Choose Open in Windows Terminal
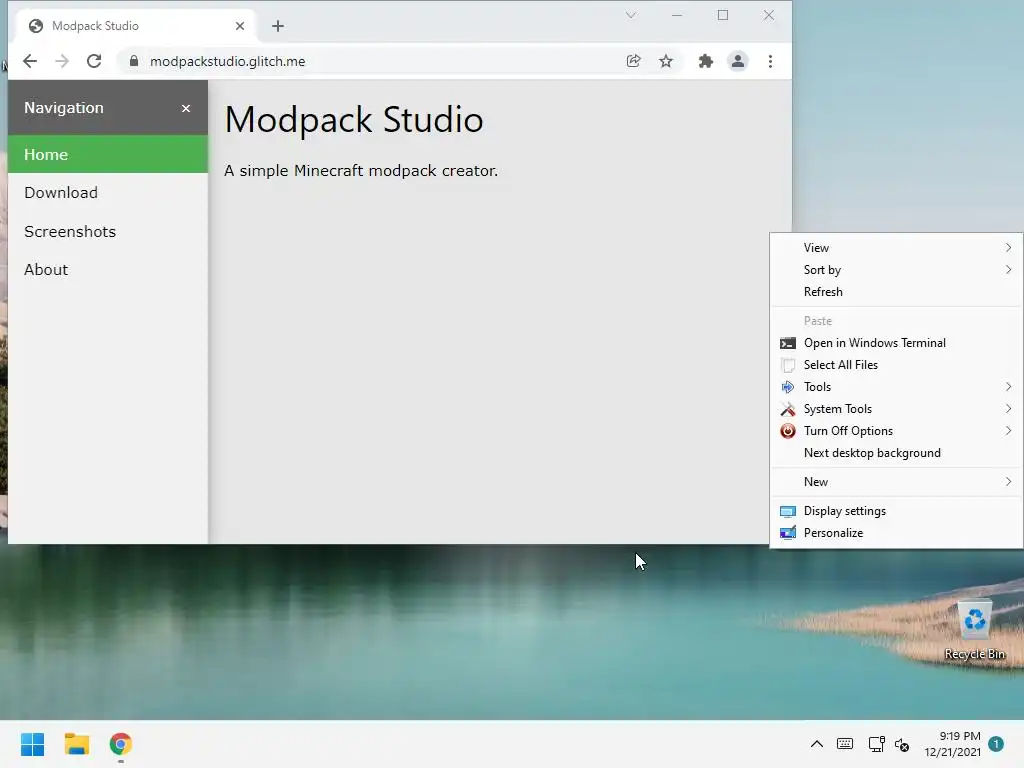Image resolution: width=1024 pixels, height=768 pixels. (x=896, y=343)
